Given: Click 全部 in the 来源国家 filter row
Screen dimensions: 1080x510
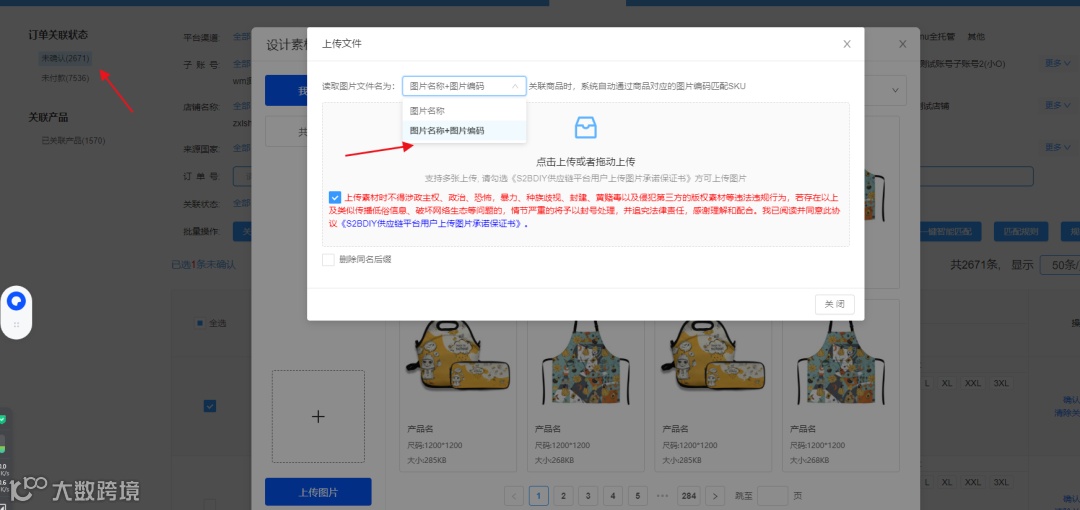Looking at the screenshot, I should coord(241,147).
